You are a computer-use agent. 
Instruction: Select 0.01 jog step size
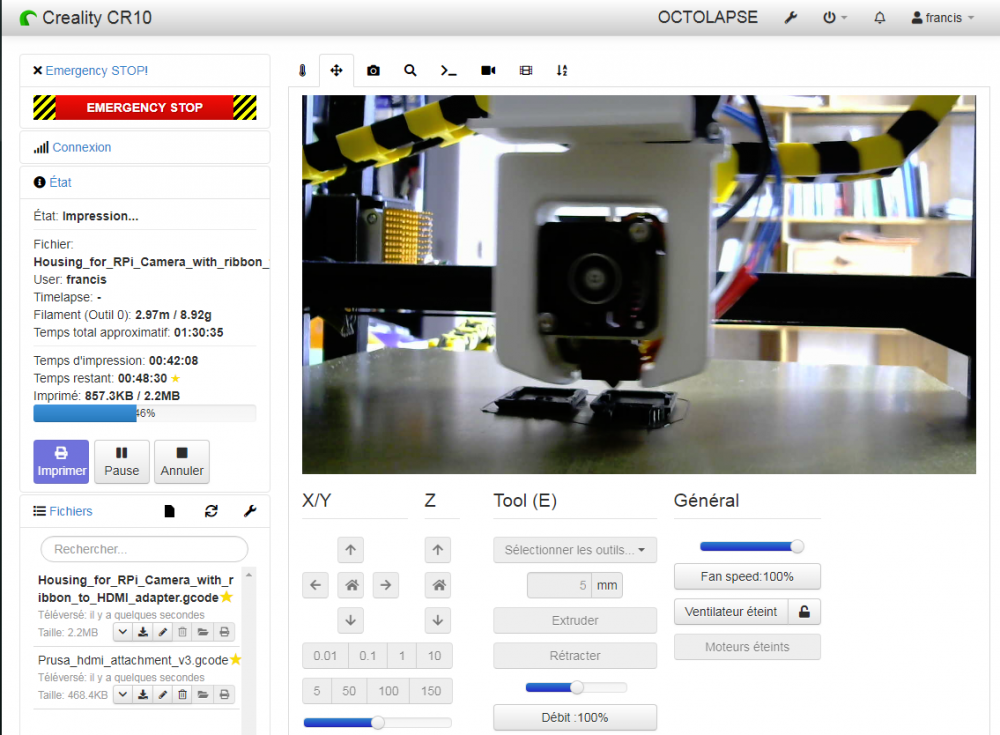[325, 656]
